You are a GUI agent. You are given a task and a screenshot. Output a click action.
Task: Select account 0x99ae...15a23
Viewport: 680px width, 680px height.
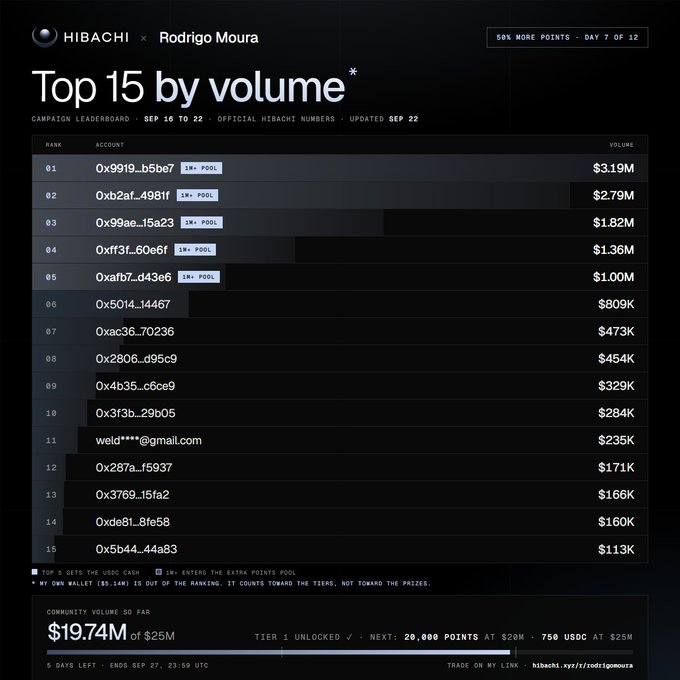135,223
